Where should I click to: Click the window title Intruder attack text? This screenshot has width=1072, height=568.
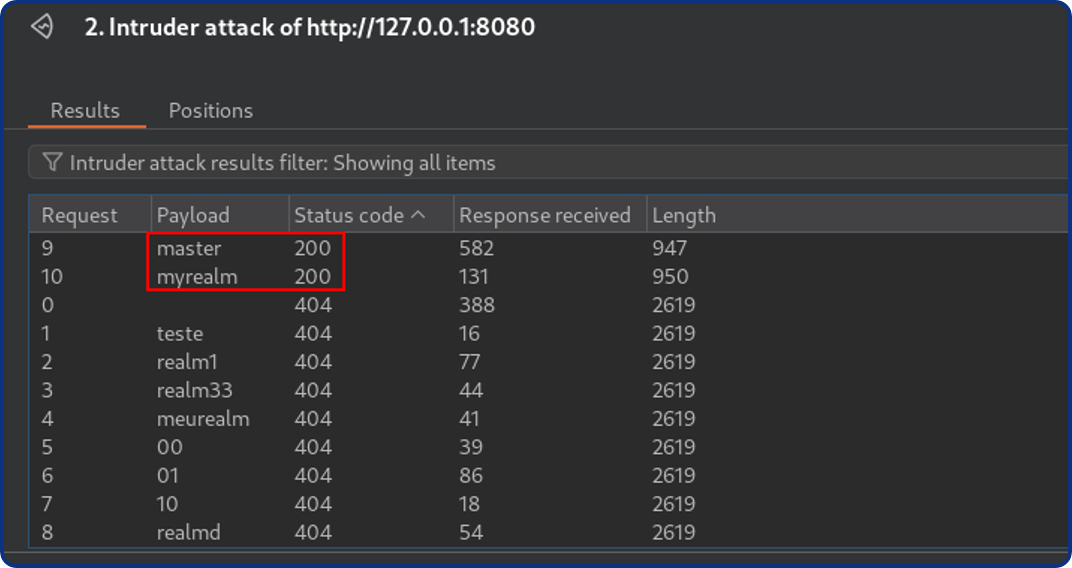[x=309, y=27]
